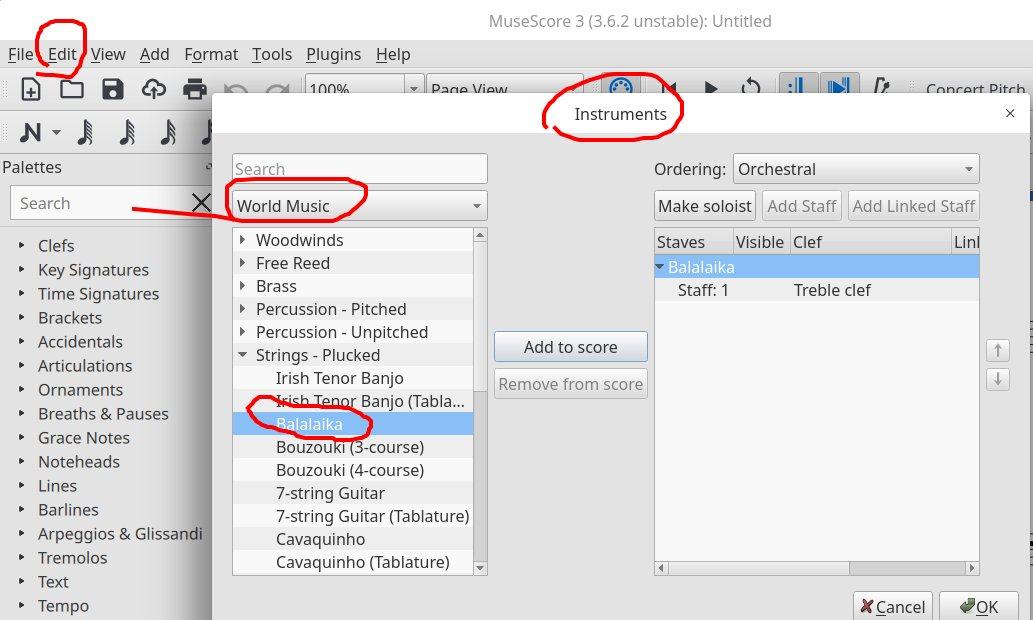Click the instrument Search field
The width and height of the screenshot is (1033, 620).
pyautogui.click(x=360, y=169)
